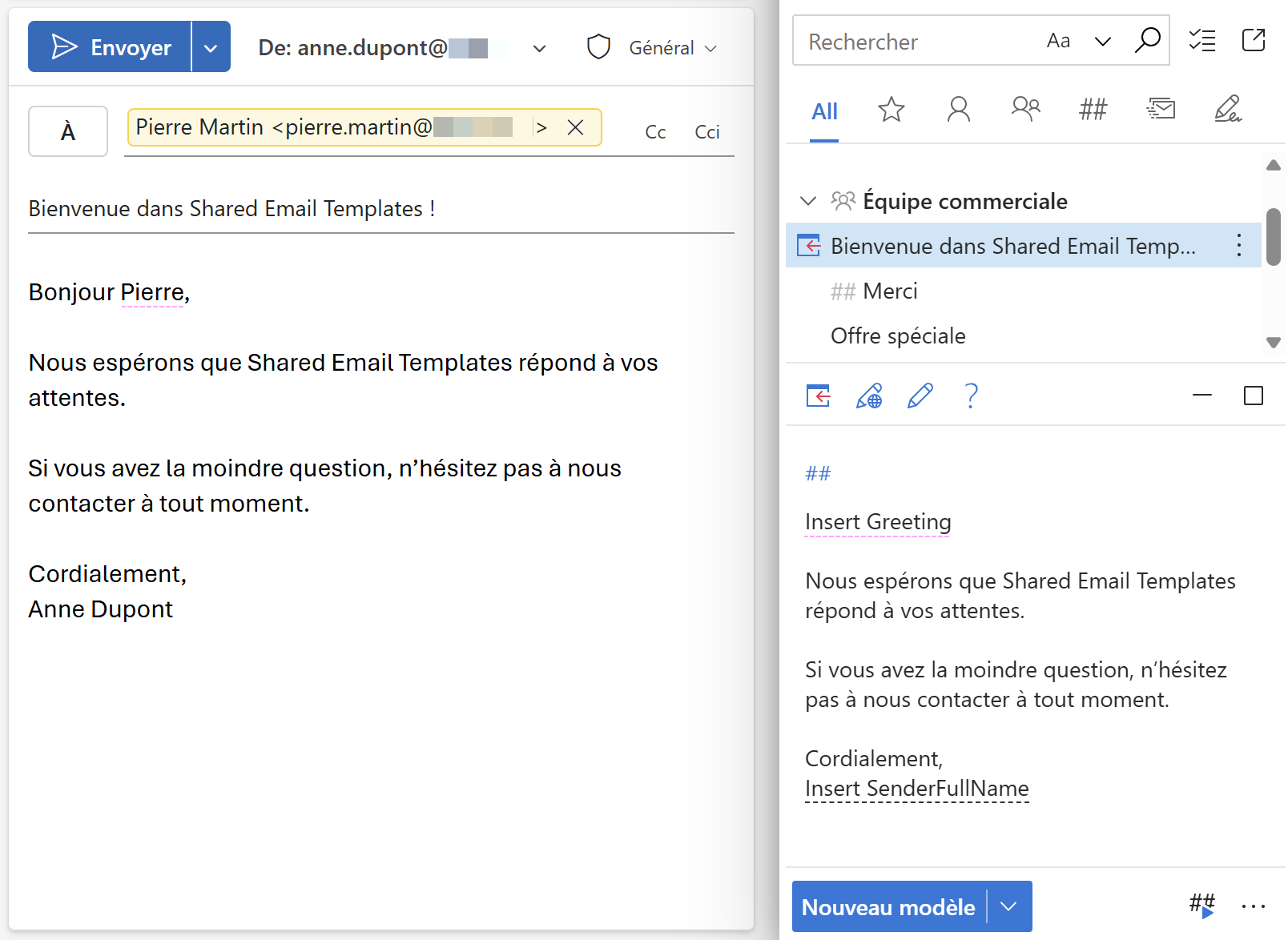
Task: Switch to the personal templates tab
Action: [958, 109]
